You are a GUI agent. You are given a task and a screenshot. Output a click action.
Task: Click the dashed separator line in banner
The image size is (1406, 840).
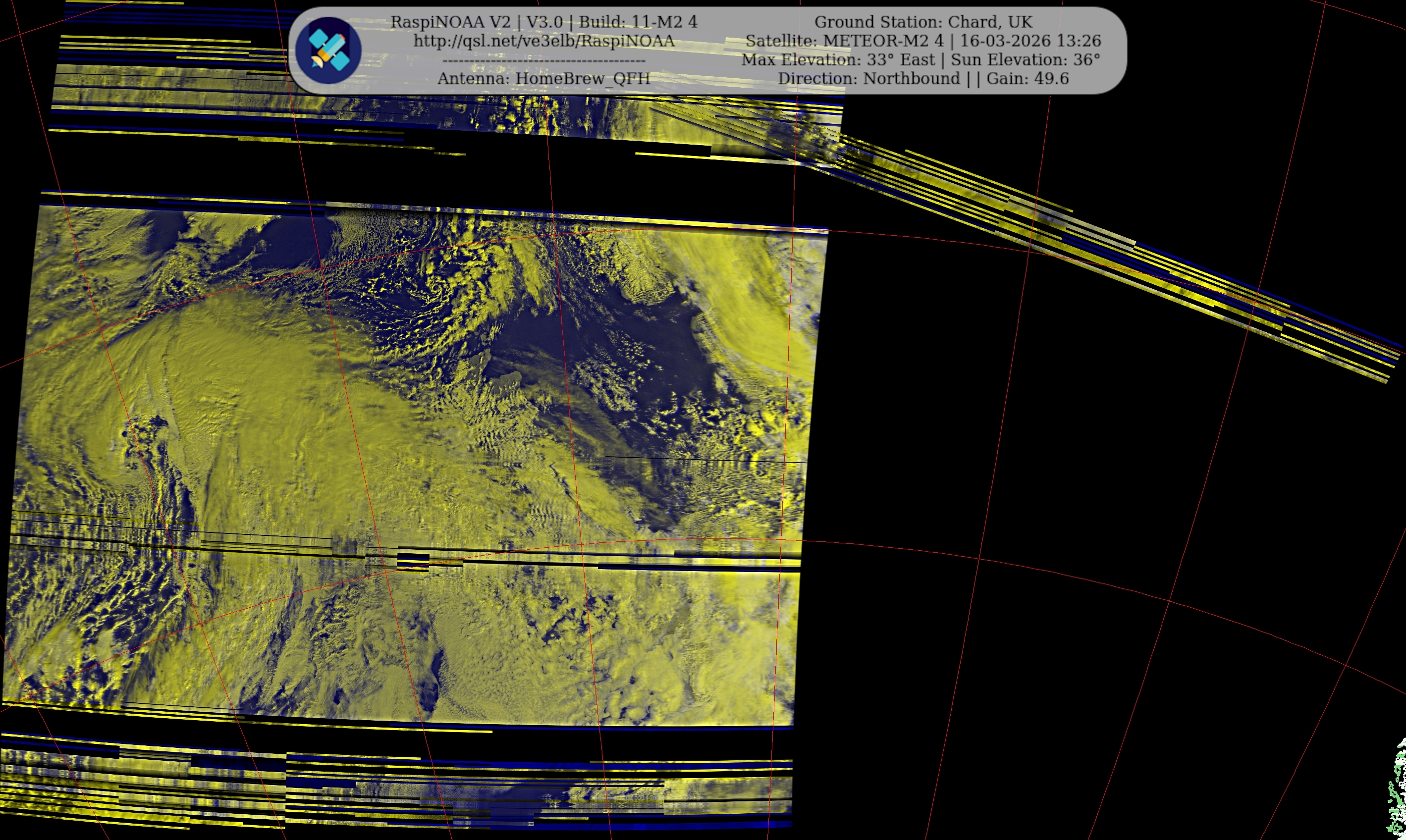(543, 60)
